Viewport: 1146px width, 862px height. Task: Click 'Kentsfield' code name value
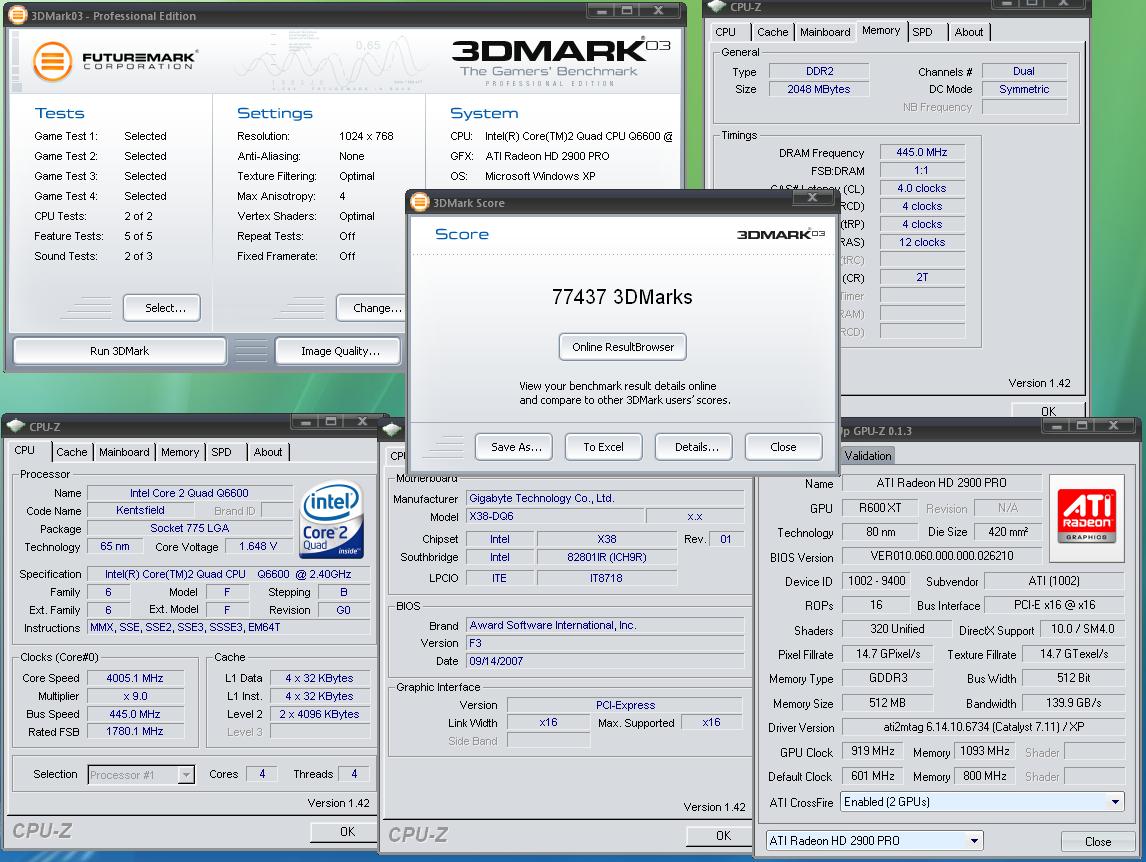click(x=140, y=510)
